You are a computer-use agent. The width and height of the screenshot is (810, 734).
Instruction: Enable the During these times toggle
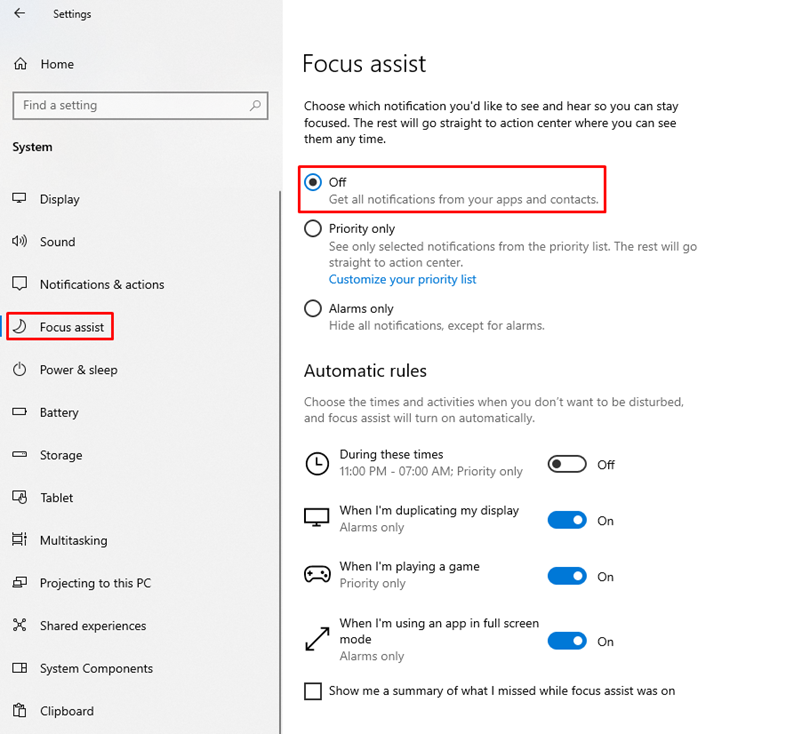[567, 464]
